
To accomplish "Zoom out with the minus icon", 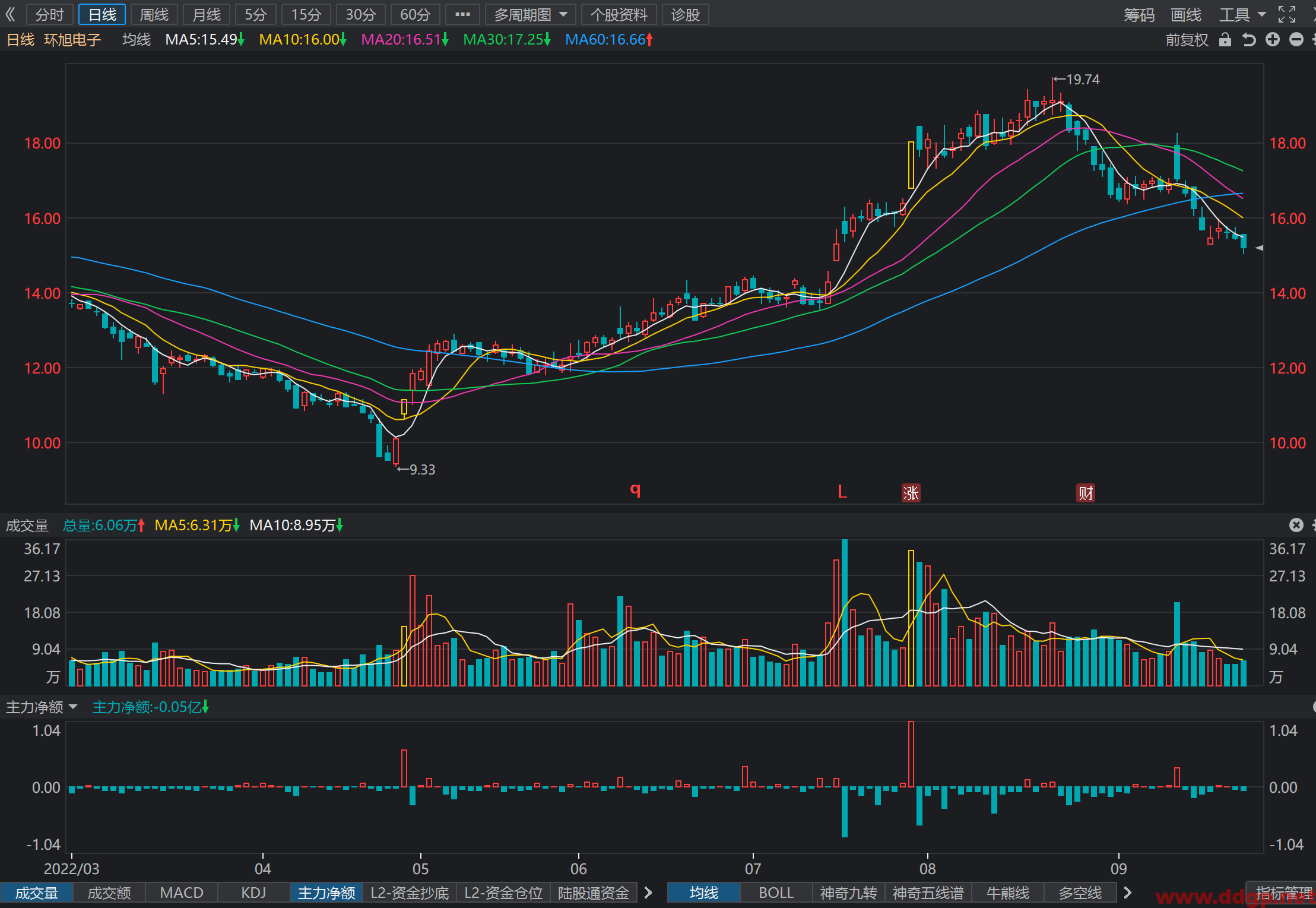I will (1296, 40).
